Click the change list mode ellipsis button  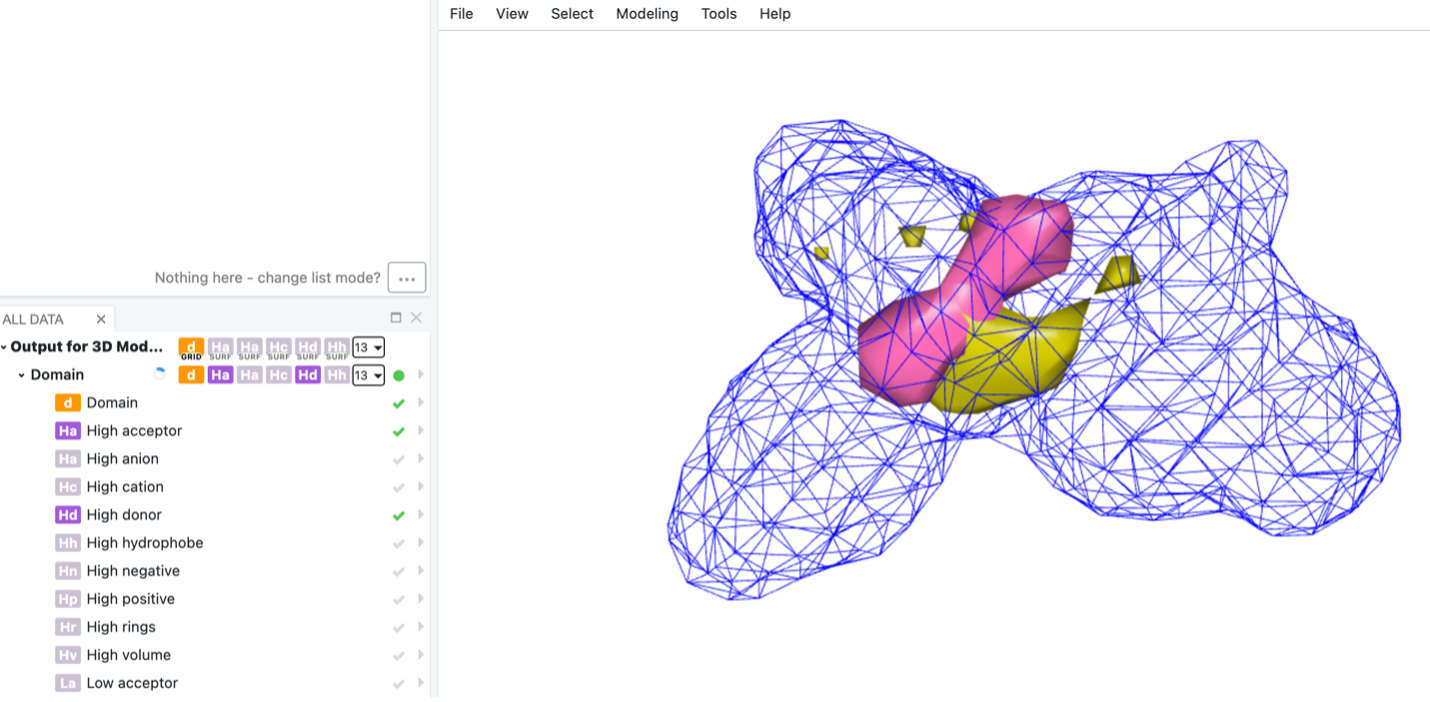[x=406, y=277]
